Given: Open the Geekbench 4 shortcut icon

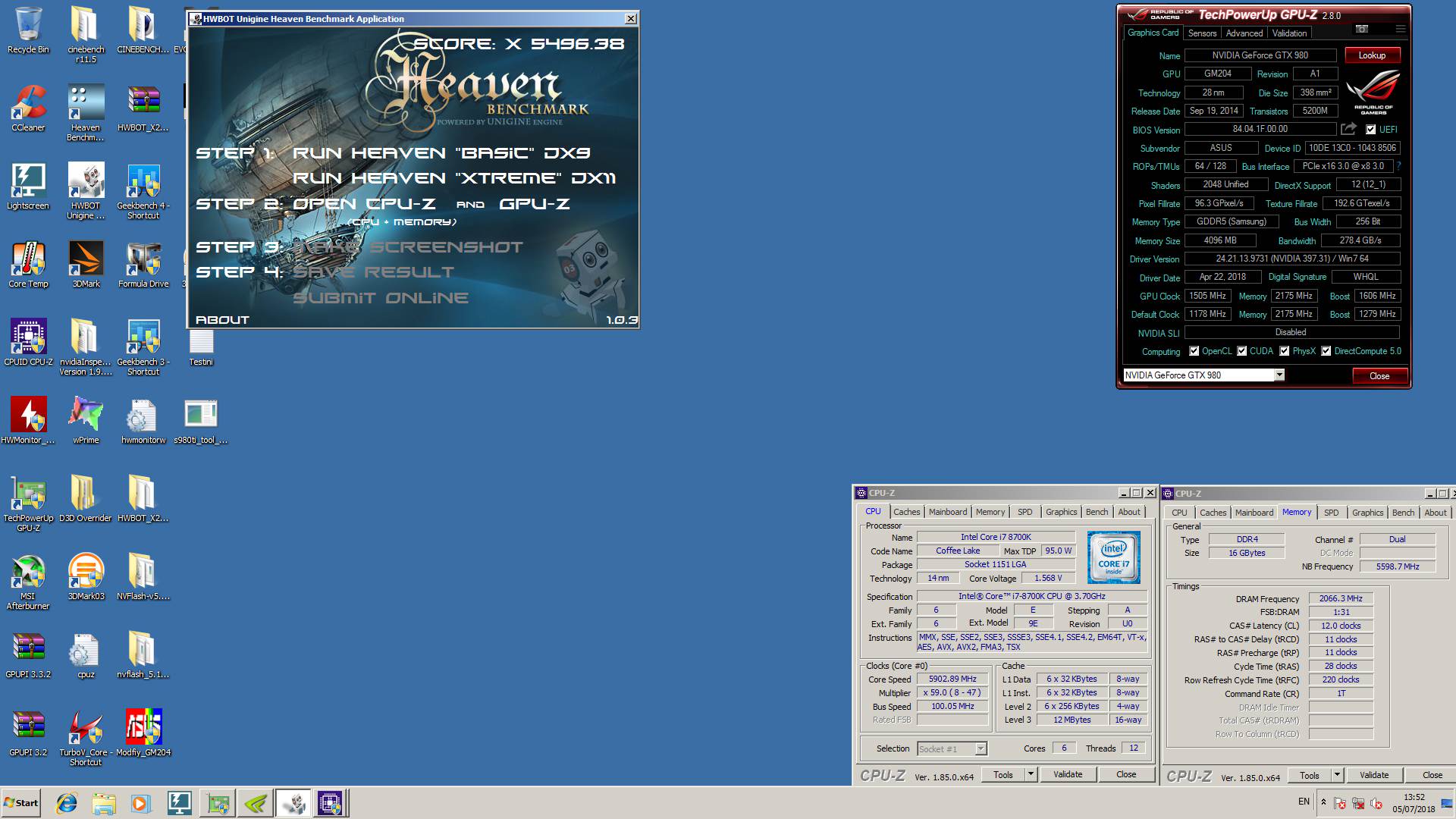Looking at the screenshot, I should coord(143,191).
